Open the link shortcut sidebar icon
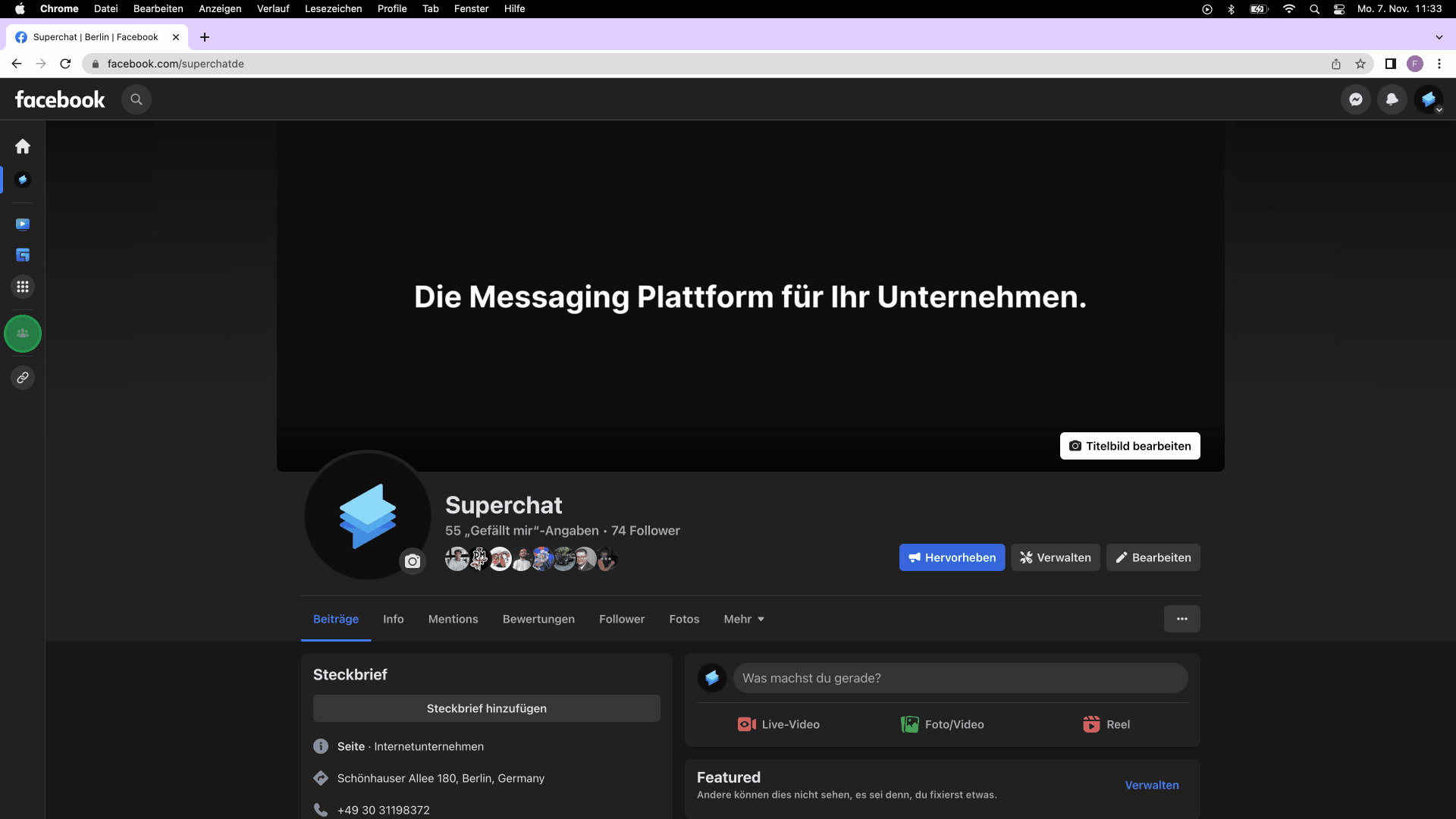The width and height of the screenshot is (1456, 819). [23, 378]
